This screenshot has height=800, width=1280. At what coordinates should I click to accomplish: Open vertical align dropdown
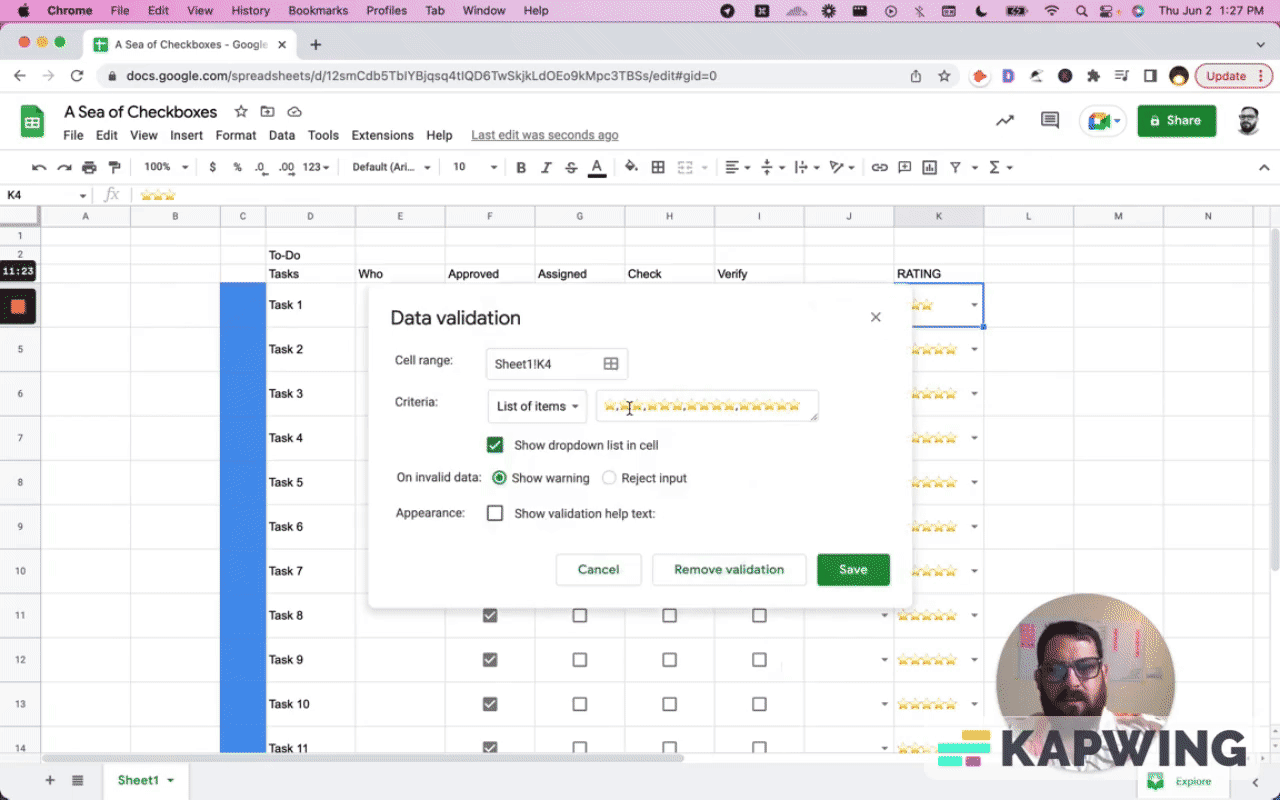tap(772, 167)
